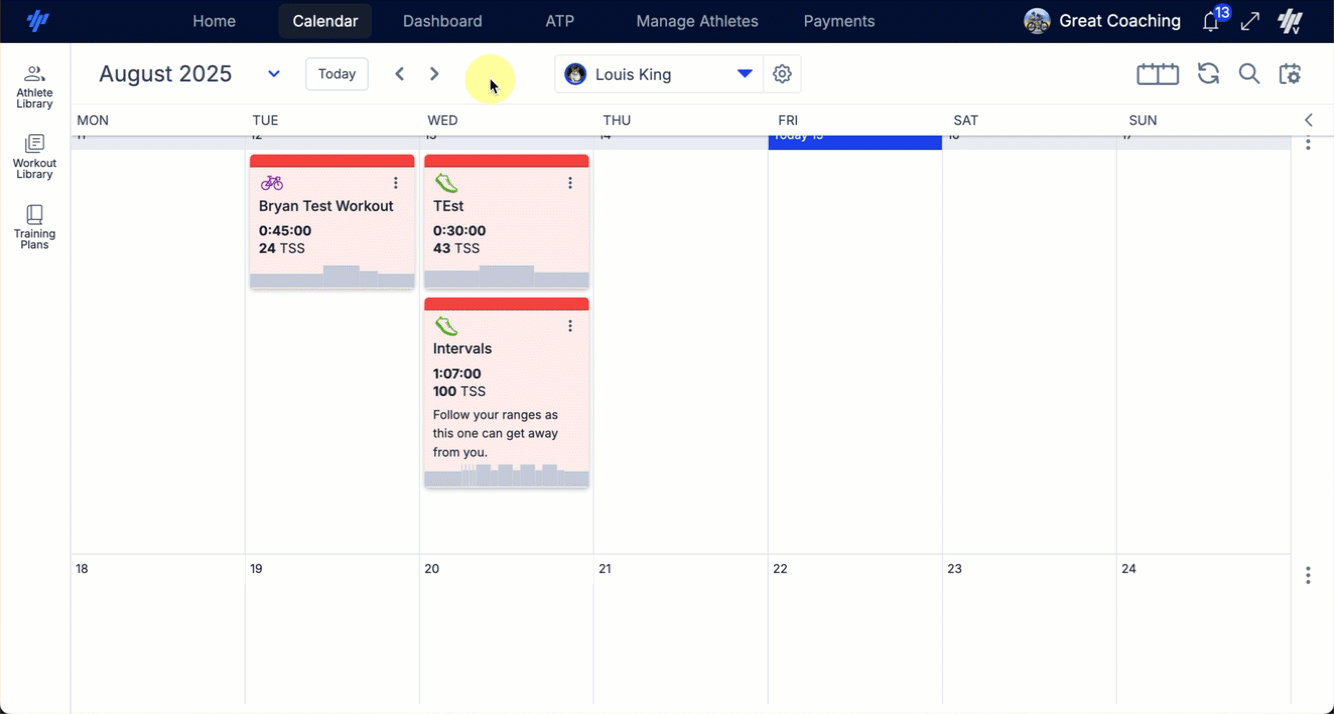Screen dimensions: 1334x714
Task: Go to next week arrow
Action: point(434,74)
